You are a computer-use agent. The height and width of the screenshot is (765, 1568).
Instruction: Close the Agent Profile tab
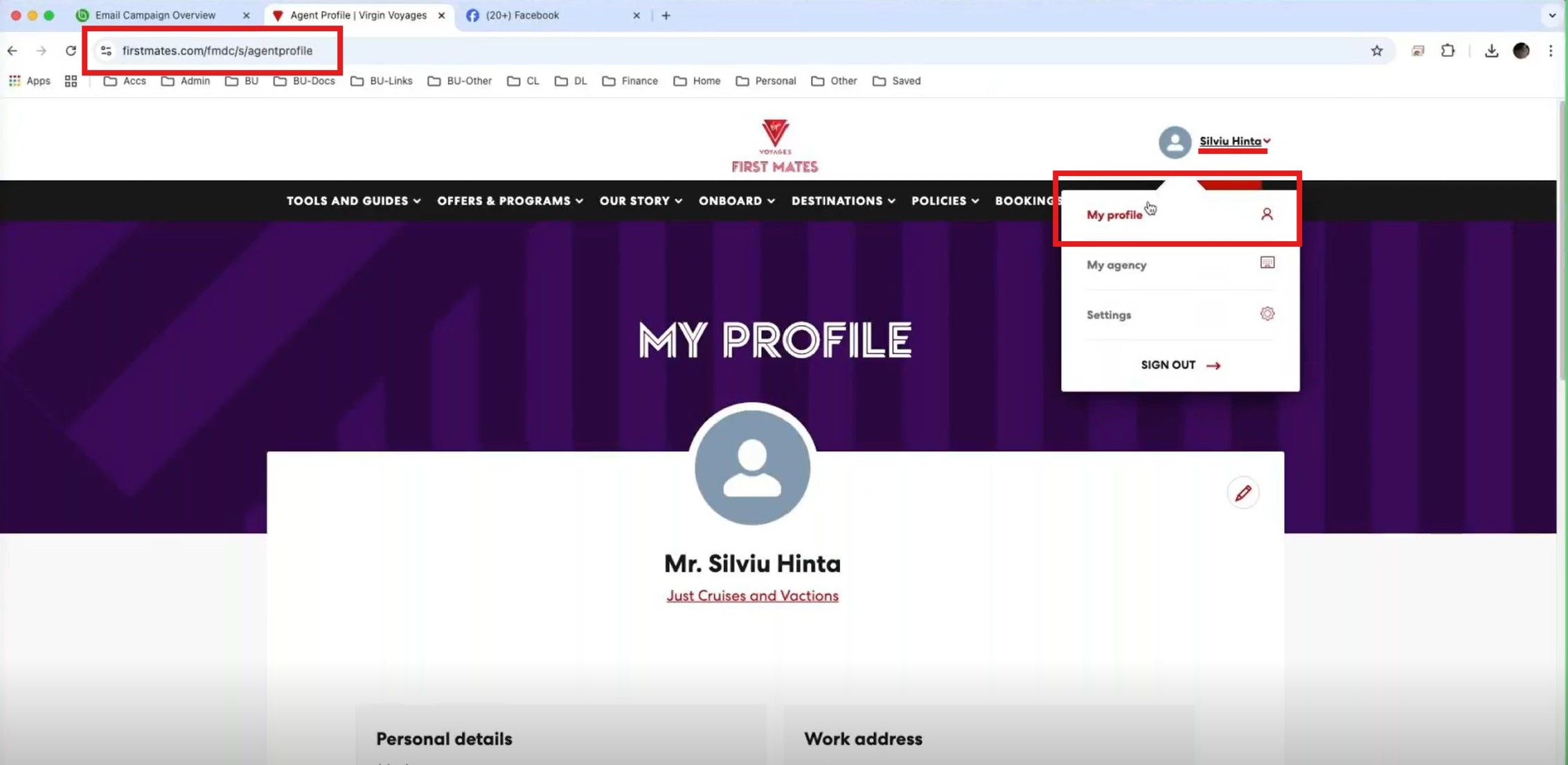click(442, 15)
